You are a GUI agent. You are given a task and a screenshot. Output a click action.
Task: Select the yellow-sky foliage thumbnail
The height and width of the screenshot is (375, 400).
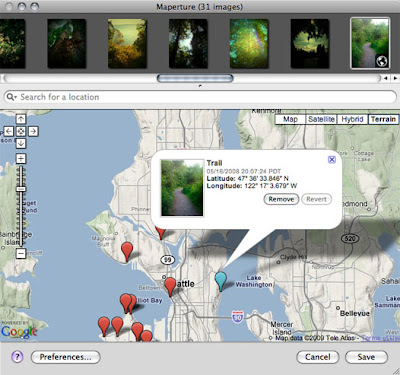tap(127, 44)
